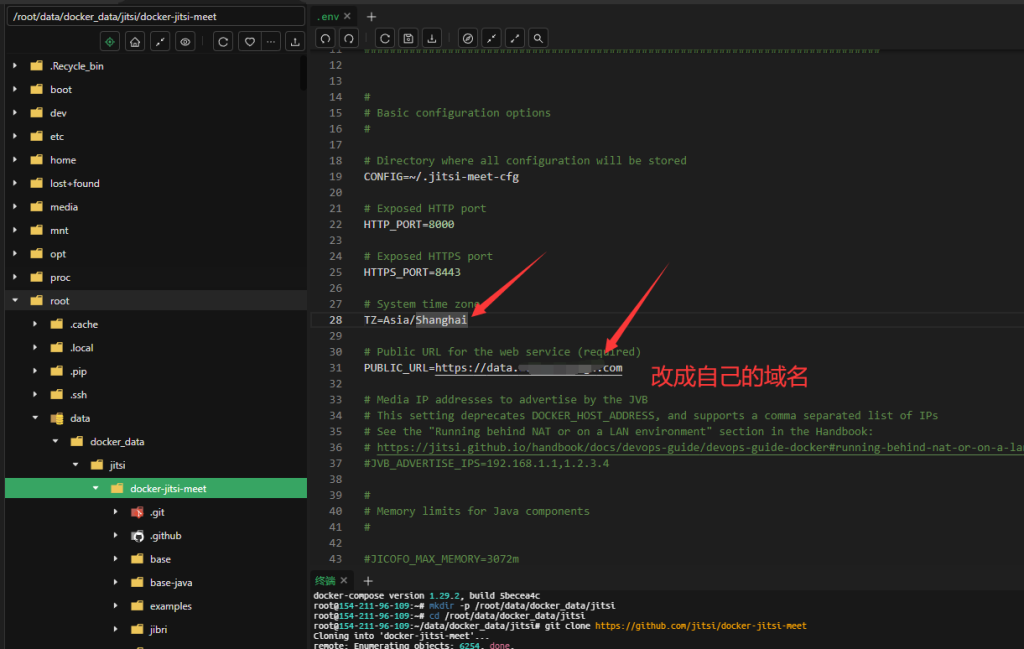This screenshot has height=649, width=1024.
Task: Click the upload icon in file panel
Action: pyautogui.click(x=294, y=41)
